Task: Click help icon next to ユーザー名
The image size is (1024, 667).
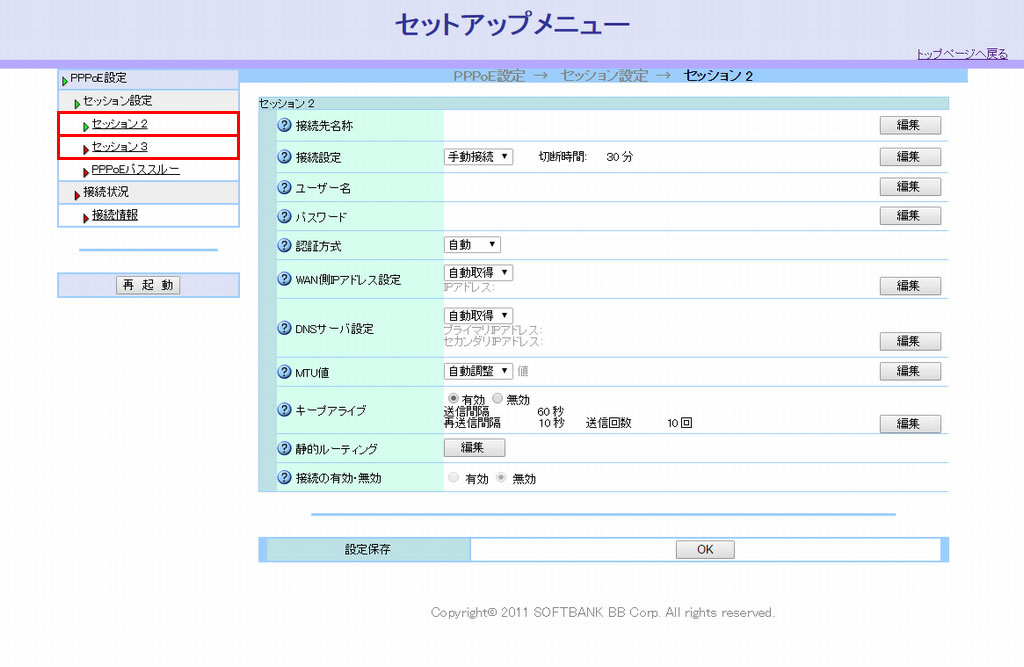Action: pos(284,187)
